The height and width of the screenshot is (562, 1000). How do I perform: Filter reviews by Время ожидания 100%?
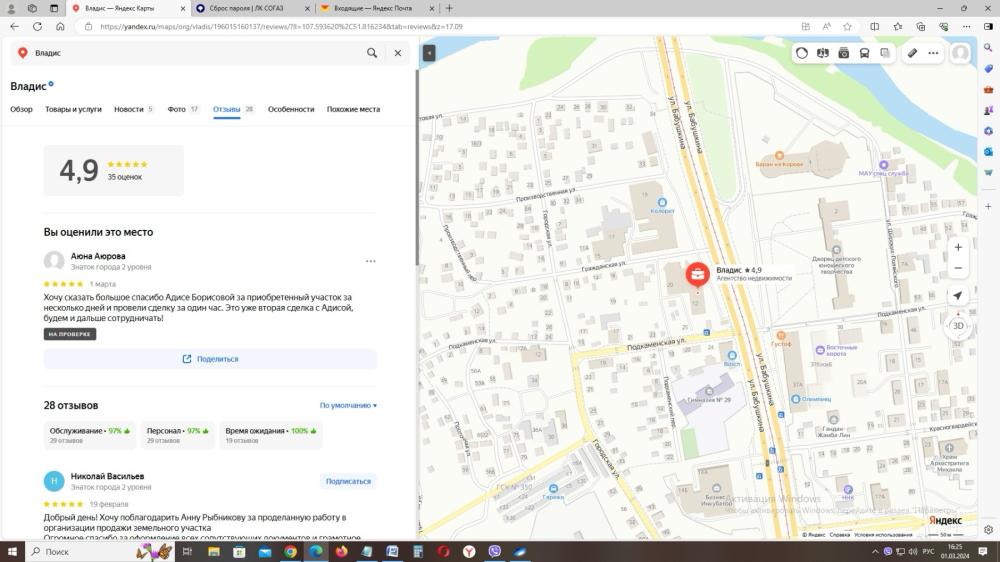(271, 435)
